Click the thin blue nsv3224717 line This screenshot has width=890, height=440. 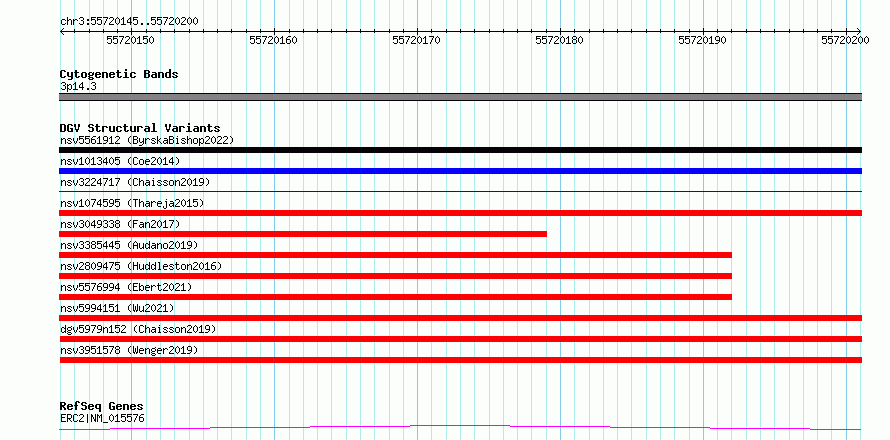click(460, 192)
